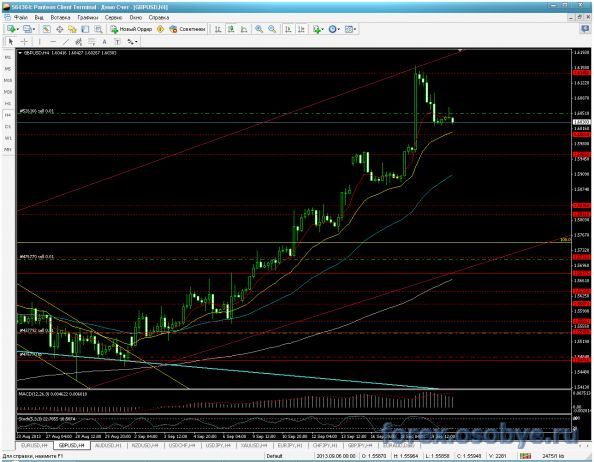Expand the New Chart dropdown arrow
The height and width of the screenshot is (462, 594).
click(18, 30)
